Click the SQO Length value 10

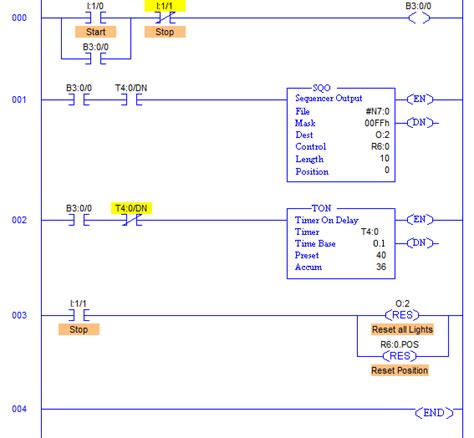[x=385, y=158]
